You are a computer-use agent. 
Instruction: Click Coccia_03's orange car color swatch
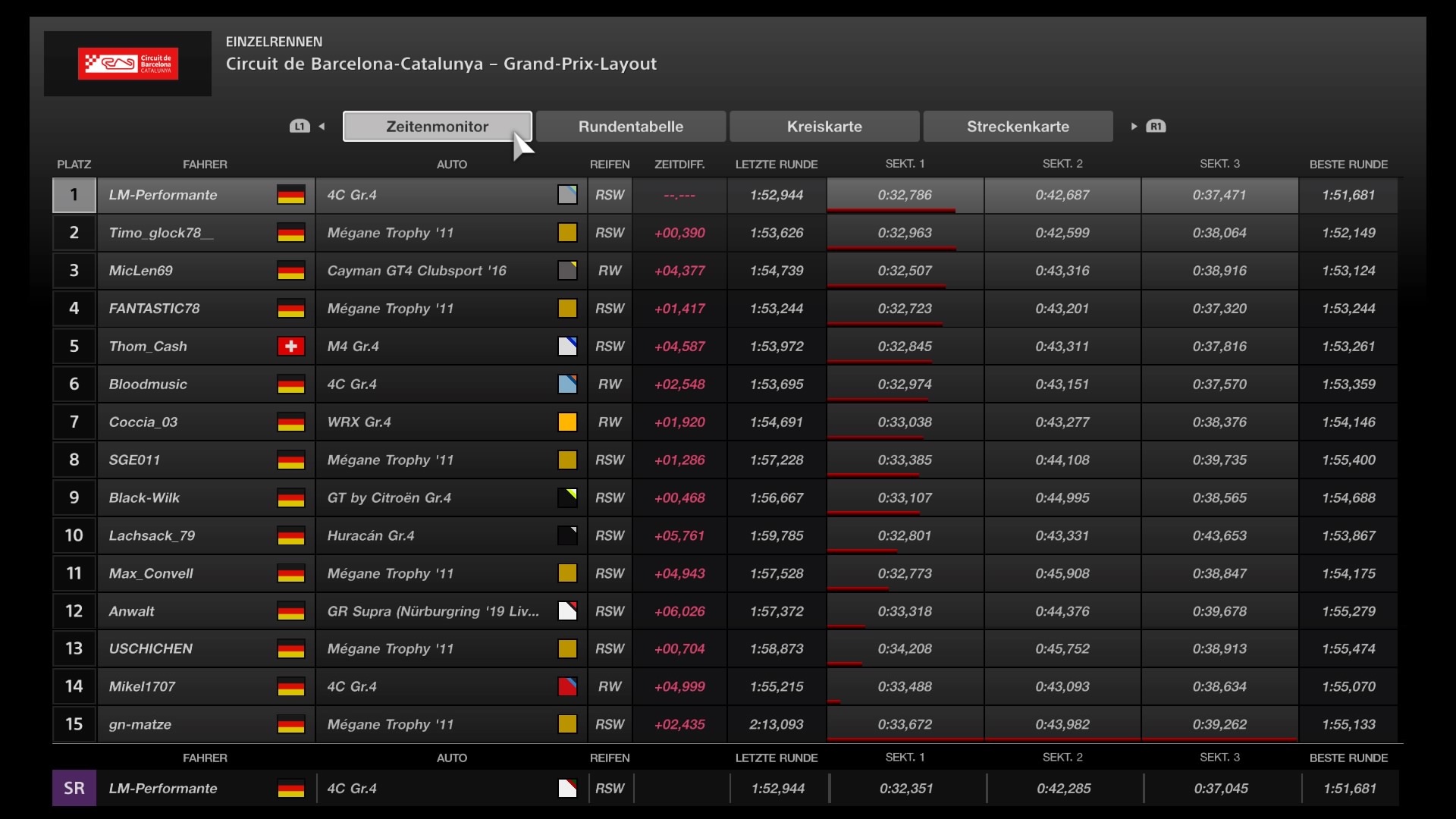click(567, 422)
